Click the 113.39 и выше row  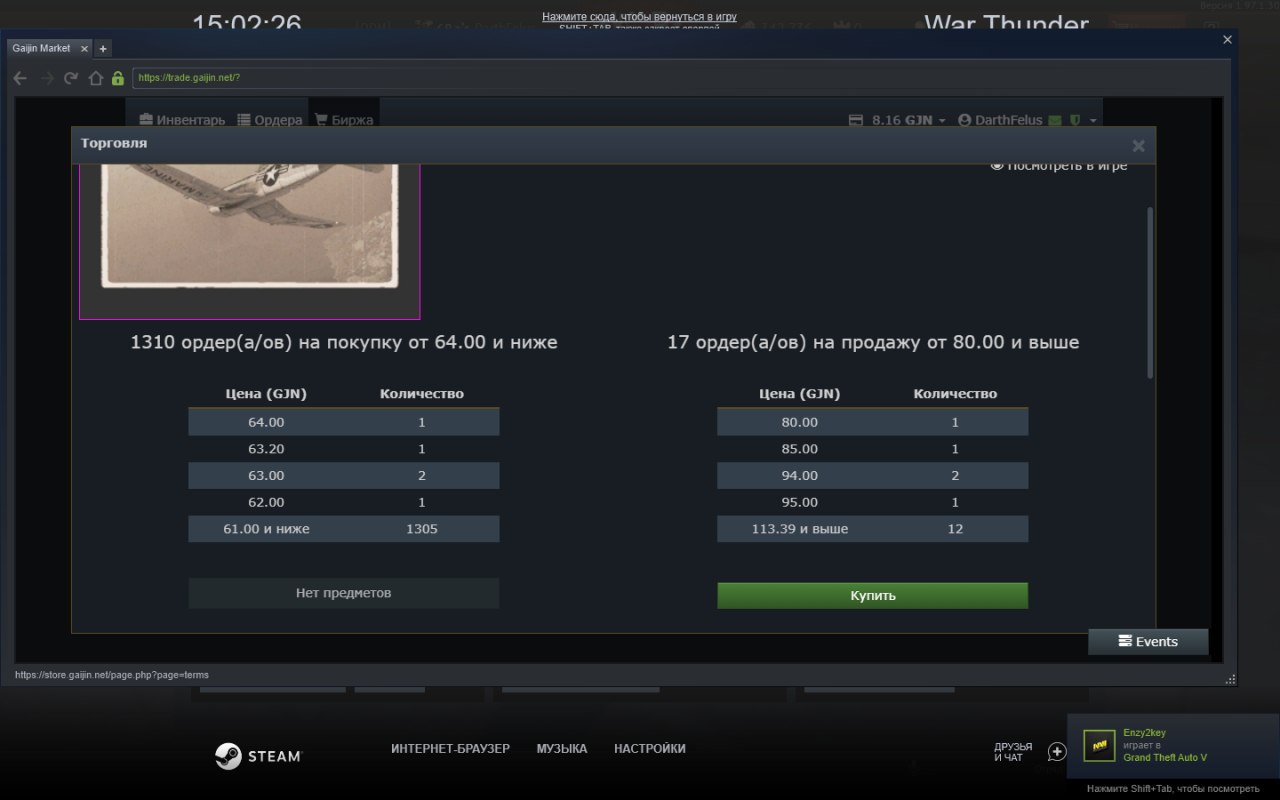click(873, 529)
